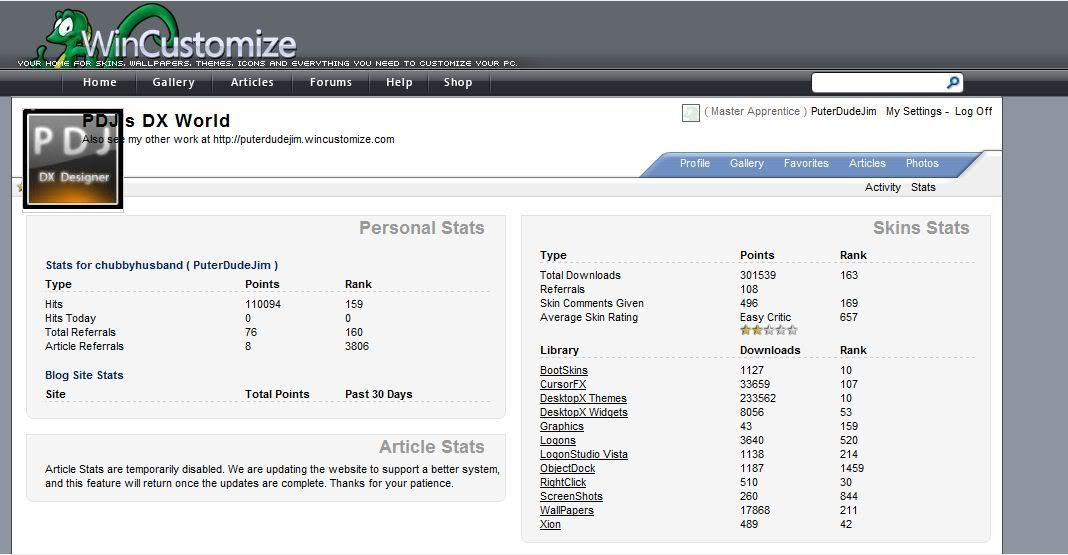Click the Average Skin Rating stars

(768, 330)
